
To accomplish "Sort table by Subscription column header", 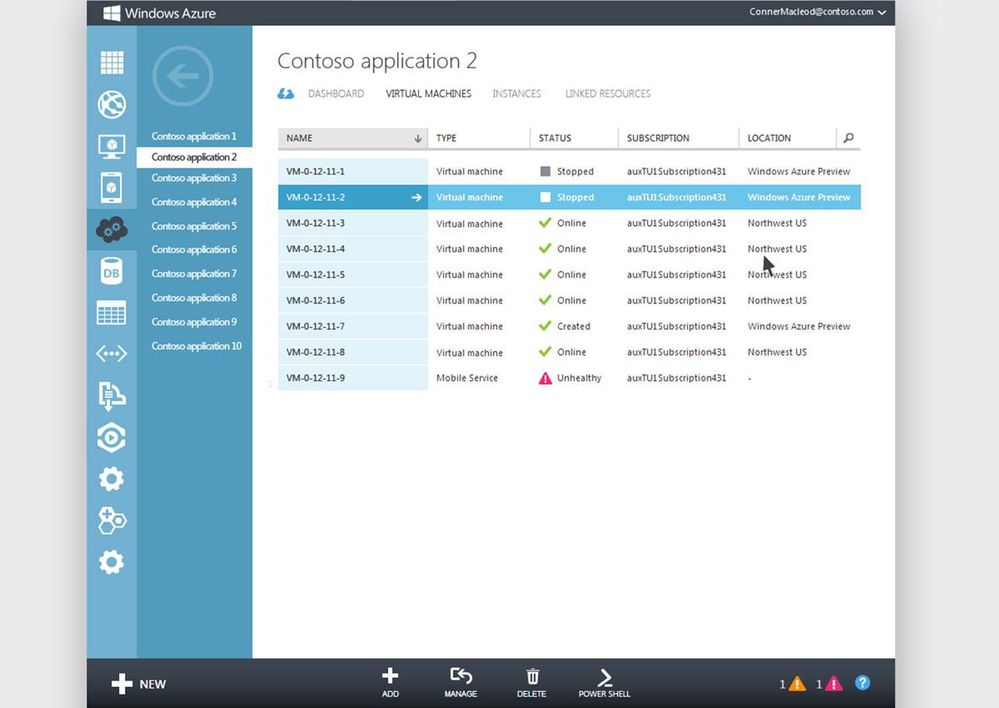I will 678,138.
